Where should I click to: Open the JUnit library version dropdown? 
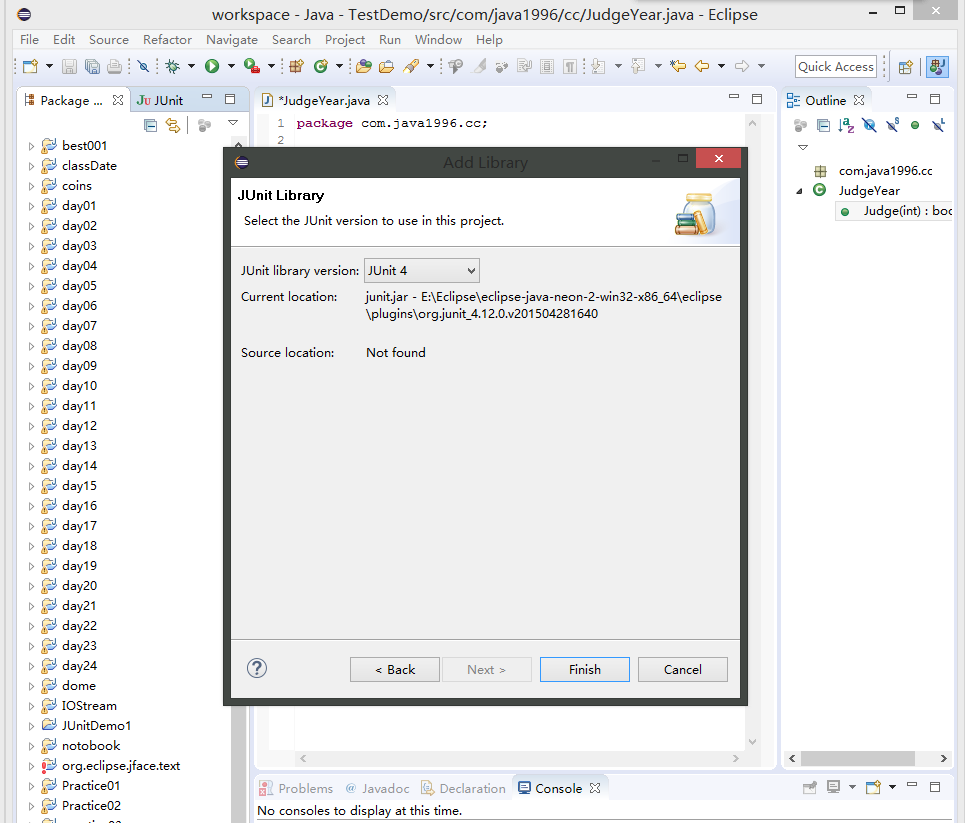tap(421, 271)
